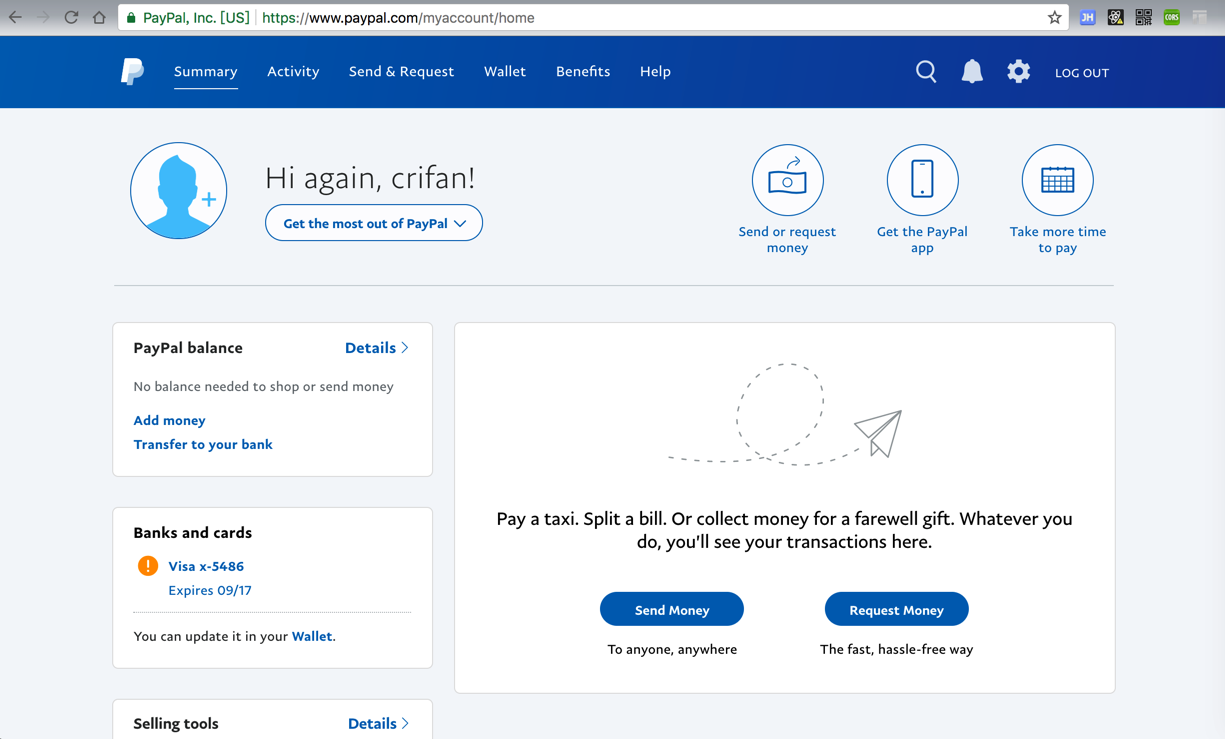Bookmark the page with the star icon
Viewport: 1225px width, 739px height.
[1054, 18]
